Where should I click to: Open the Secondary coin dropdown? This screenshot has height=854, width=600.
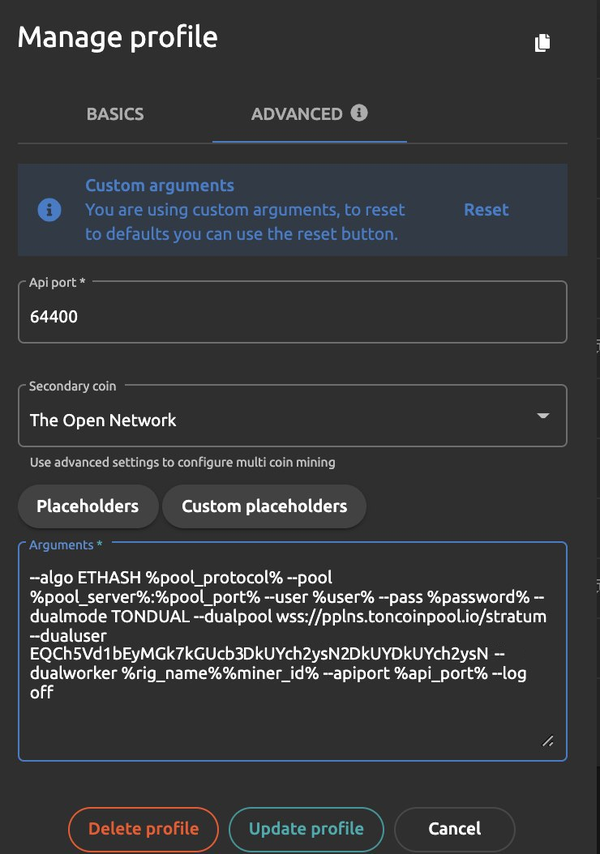coord(280,420)
